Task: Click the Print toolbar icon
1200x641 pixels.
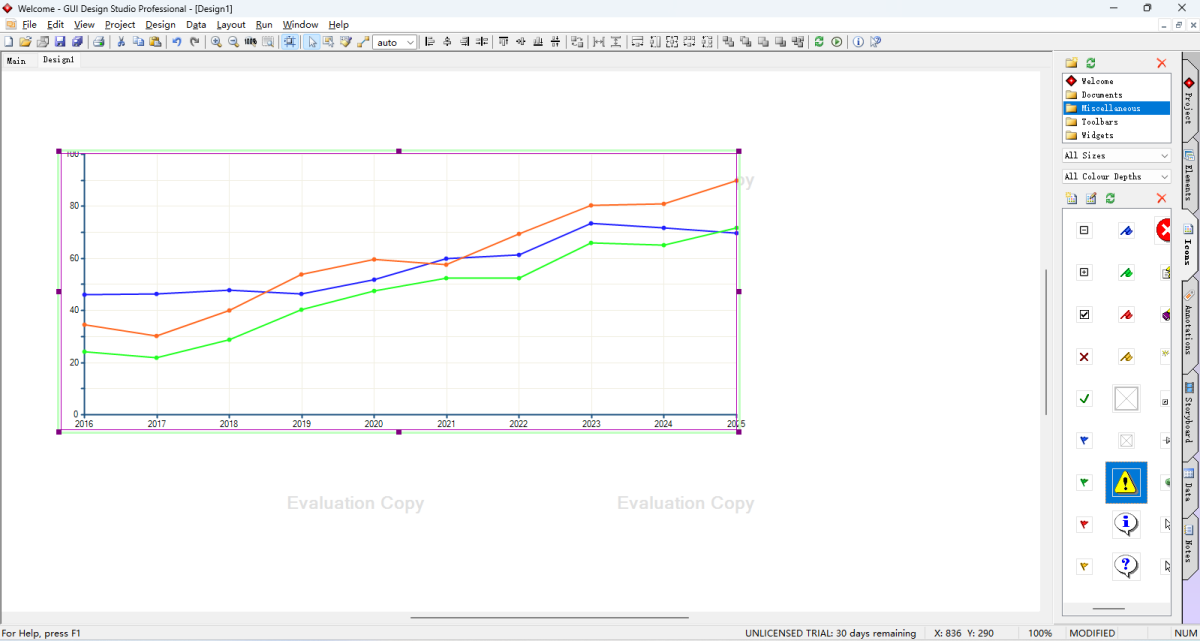Action: (98, 42)
